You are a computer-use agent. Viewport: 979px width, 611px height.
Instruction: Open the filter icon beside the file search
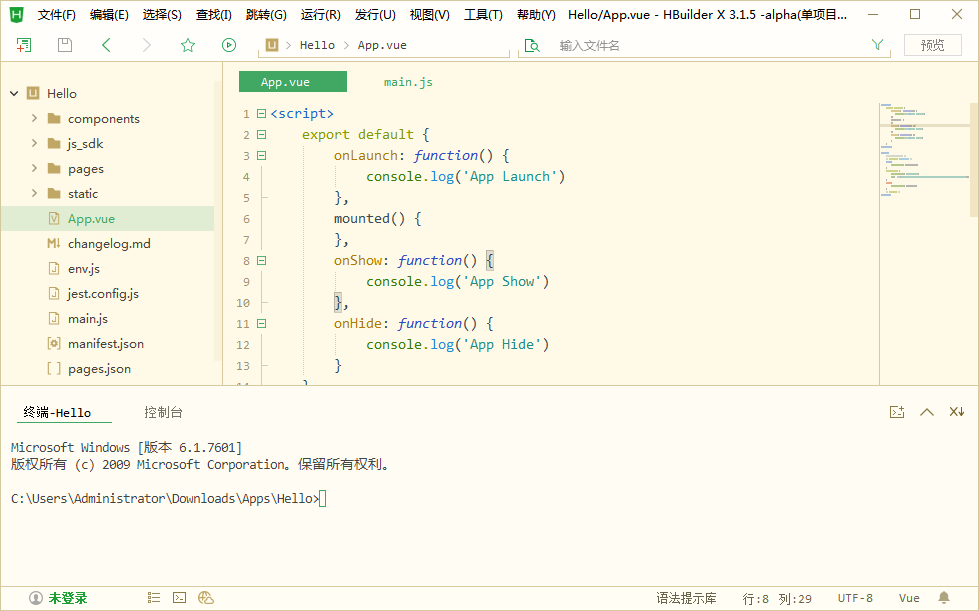877,44
